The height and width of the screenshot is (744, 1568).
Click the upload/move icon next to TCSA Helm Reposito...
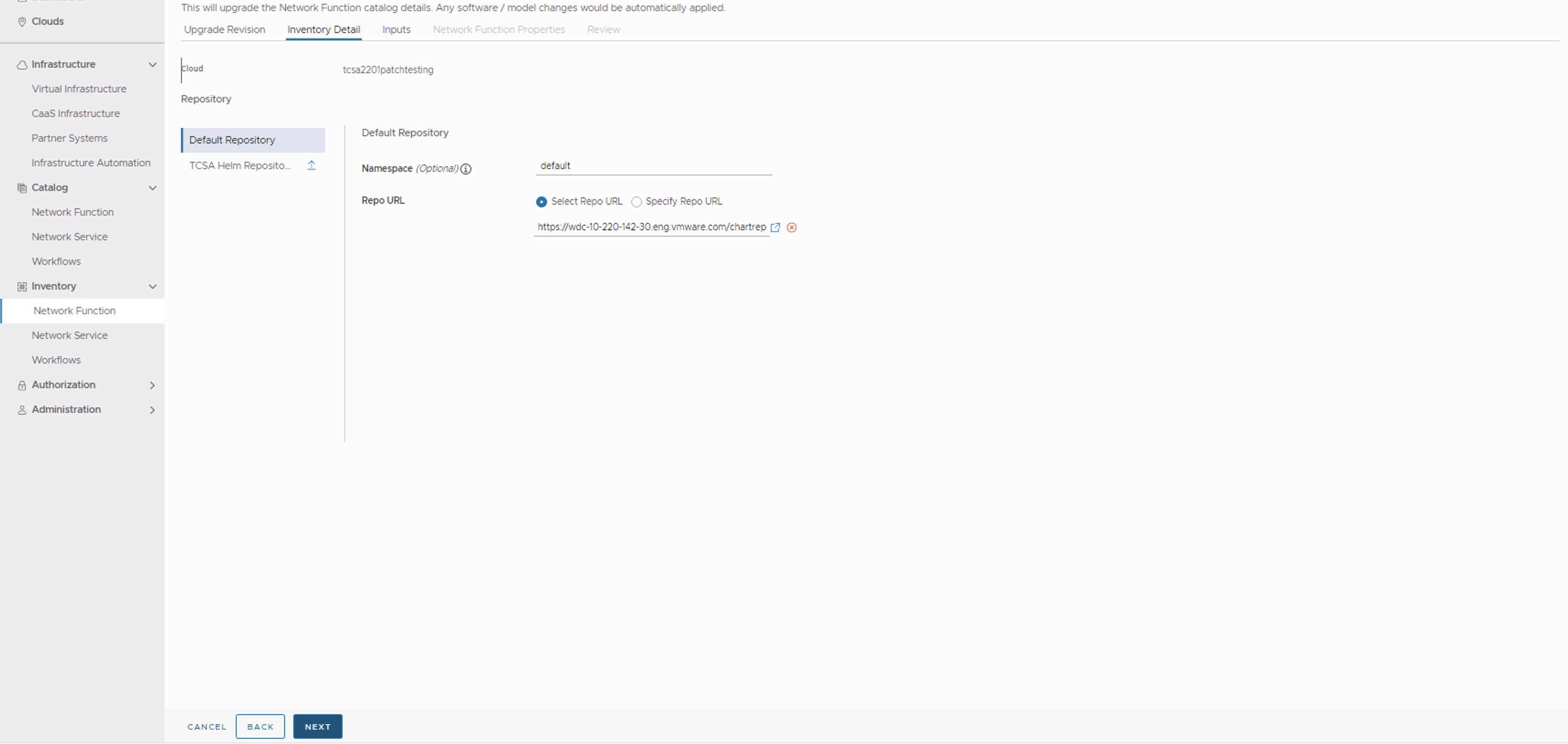312,165
